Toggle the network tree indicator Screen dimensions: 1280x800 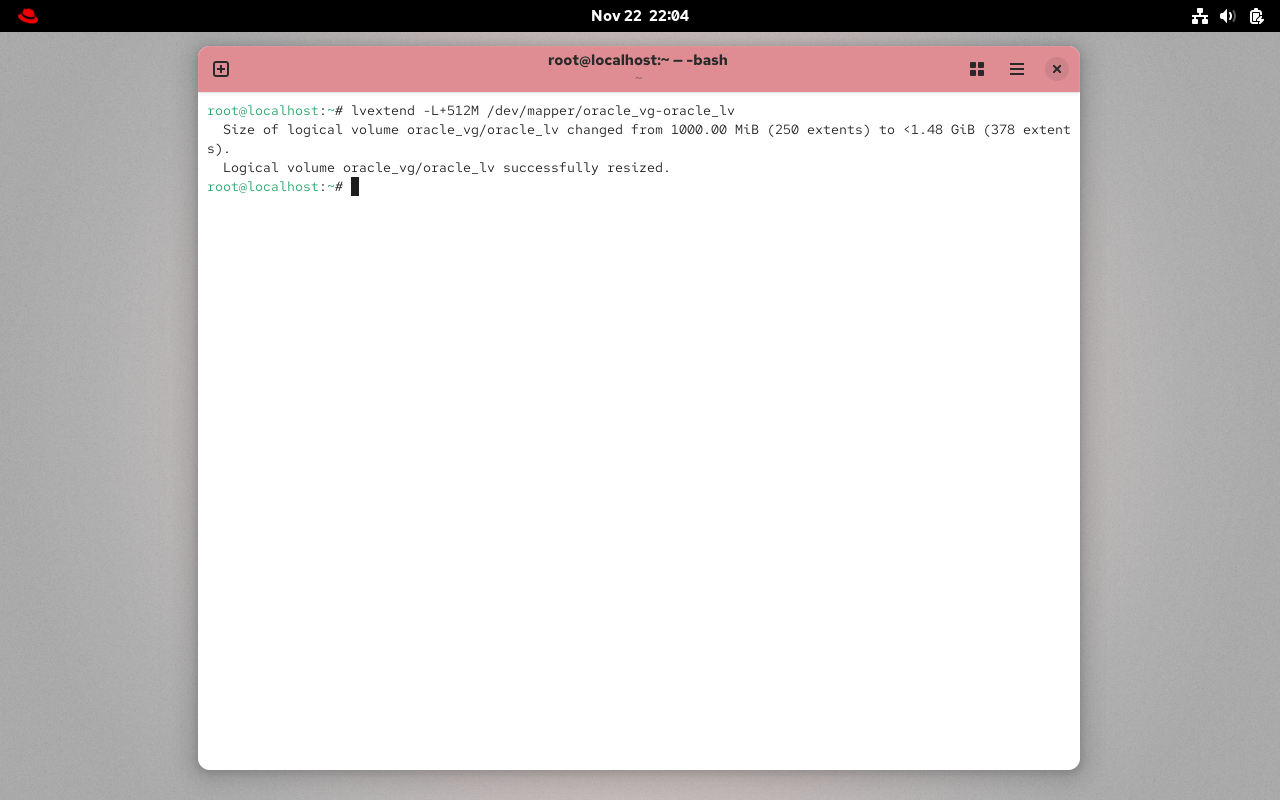click(1200, 16)
